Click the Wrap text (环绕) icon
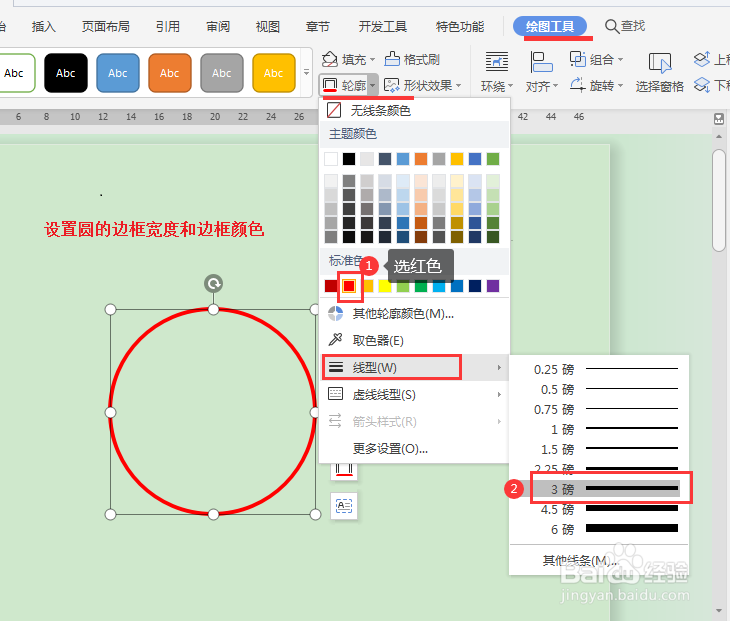 (x=497, y=61)
